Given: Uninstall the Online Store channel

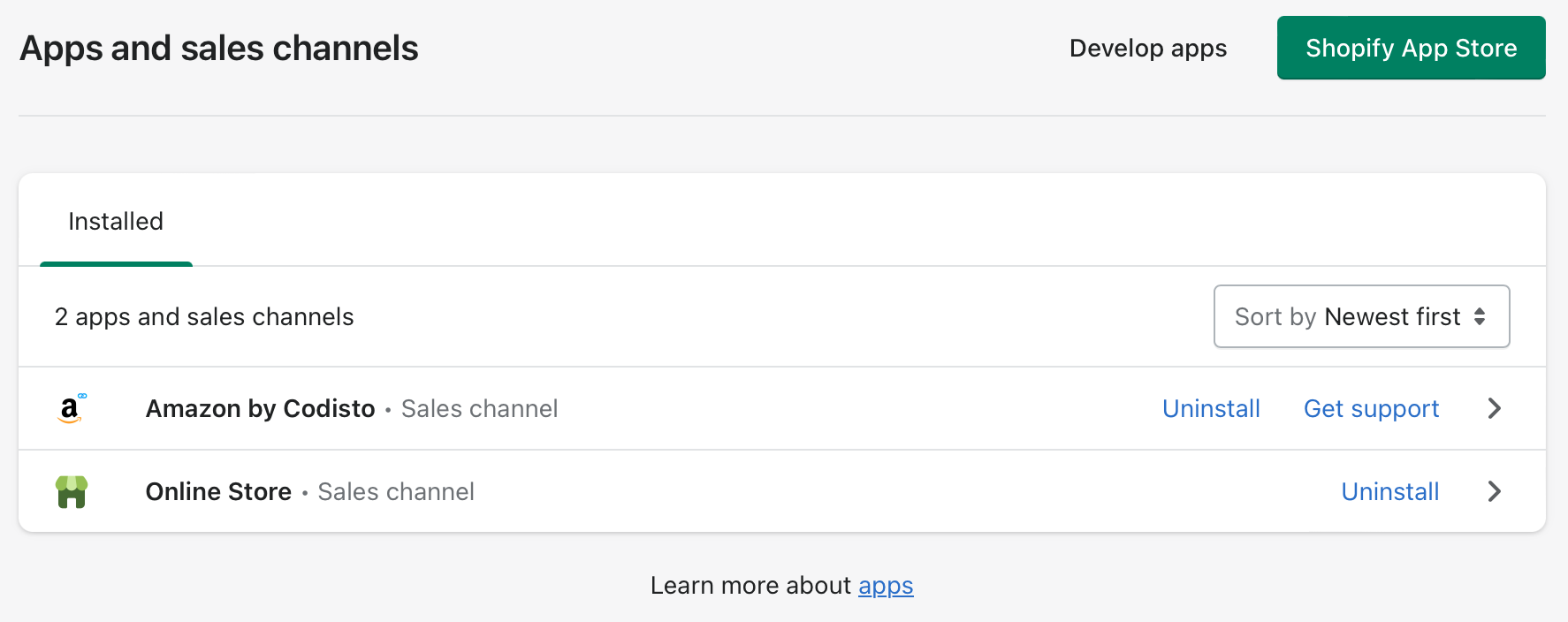Looking at the screenshot, I should tap(1390, 491).
